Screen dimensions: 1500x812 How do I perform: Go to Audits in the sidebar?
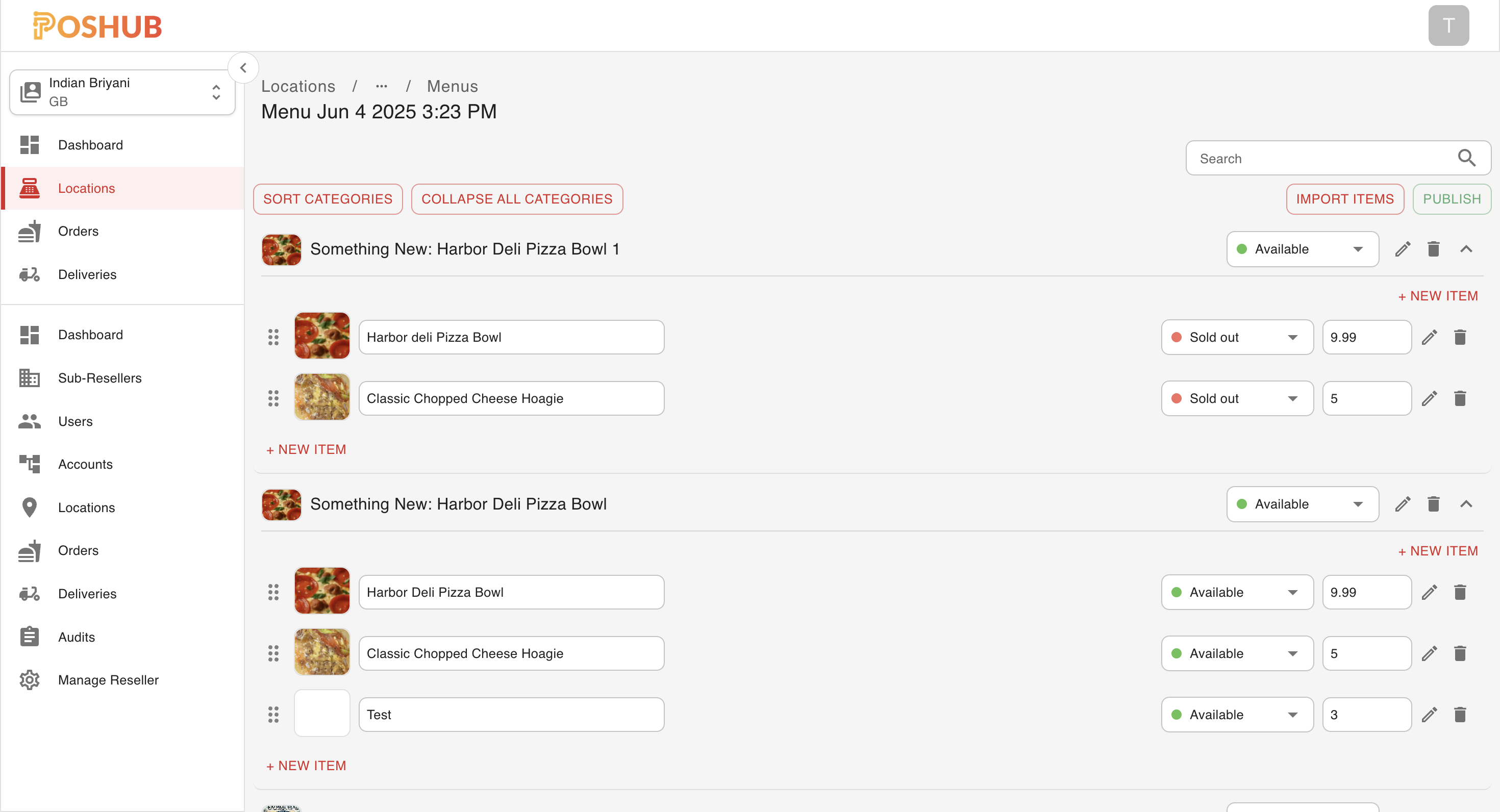77,638
